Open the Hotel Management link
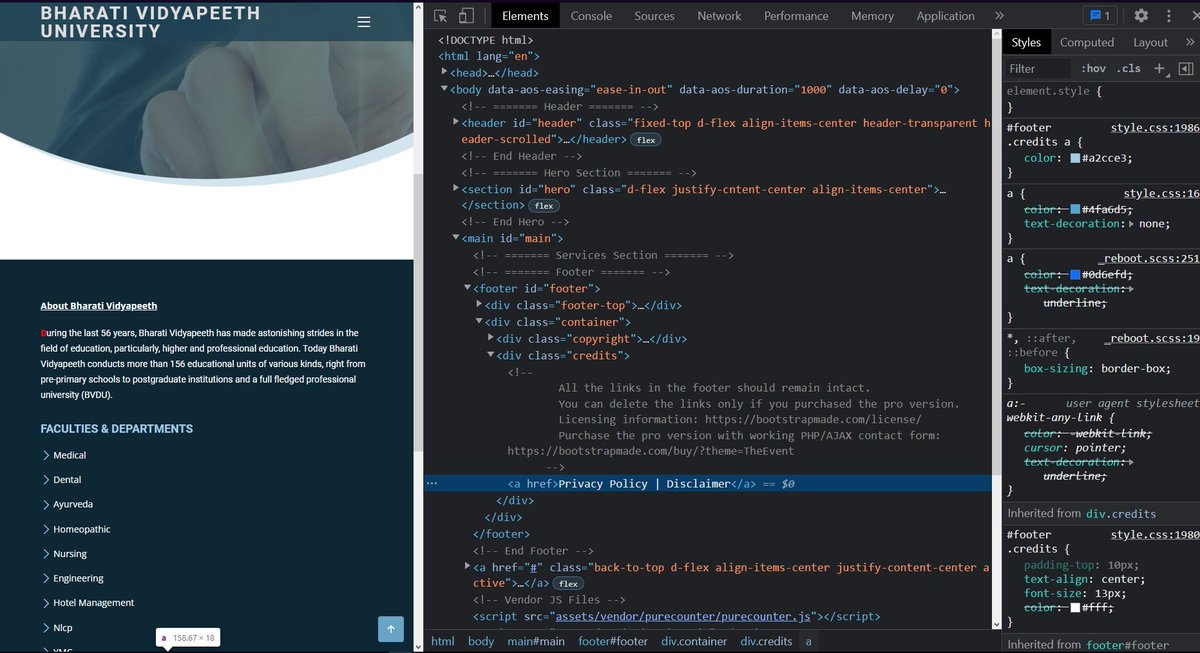This screenshot has height=653, width=1200. pyautogui.click(x=93, y=603)
